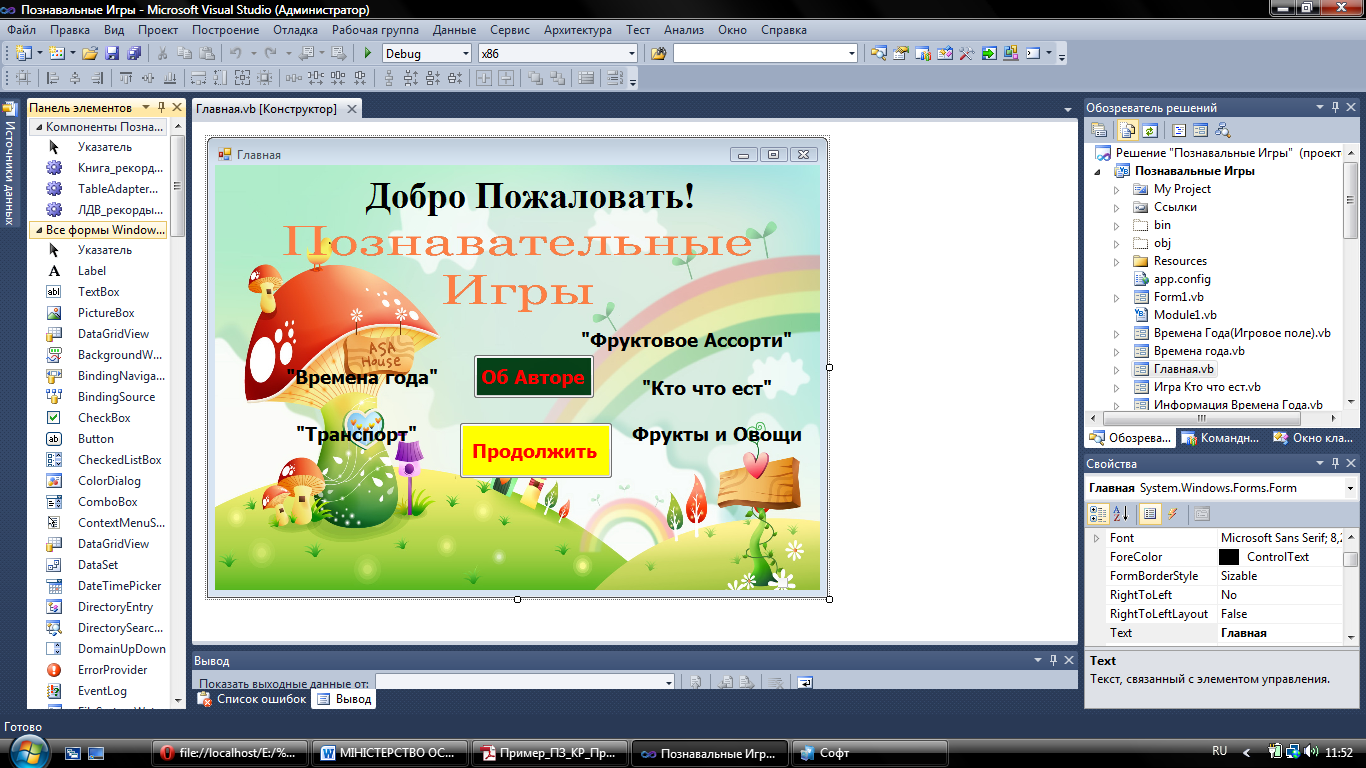Click View Code icon in Solution Explorer
The height and width of the screenshot is (768, 1366).
(x=1179, y=130)
